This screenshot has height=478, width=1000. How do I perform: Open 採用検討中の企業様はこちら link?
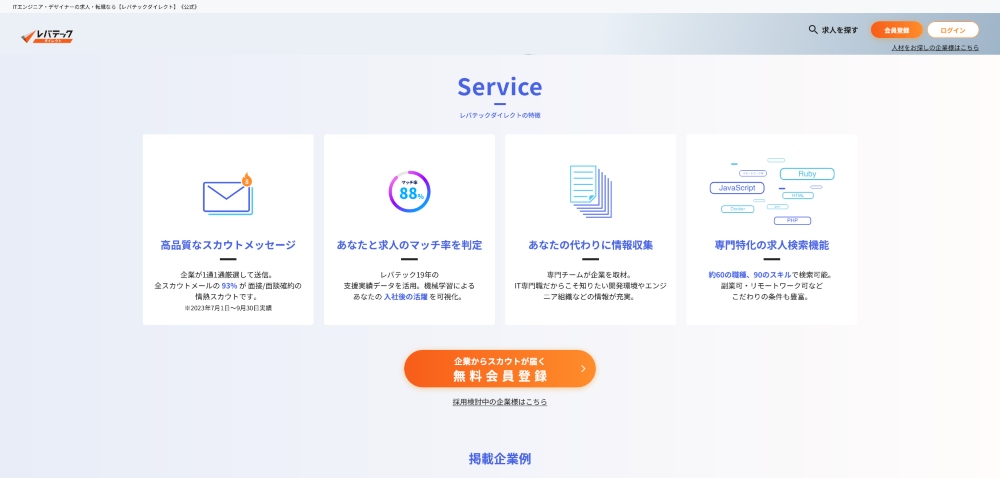(x=500, y=402)
